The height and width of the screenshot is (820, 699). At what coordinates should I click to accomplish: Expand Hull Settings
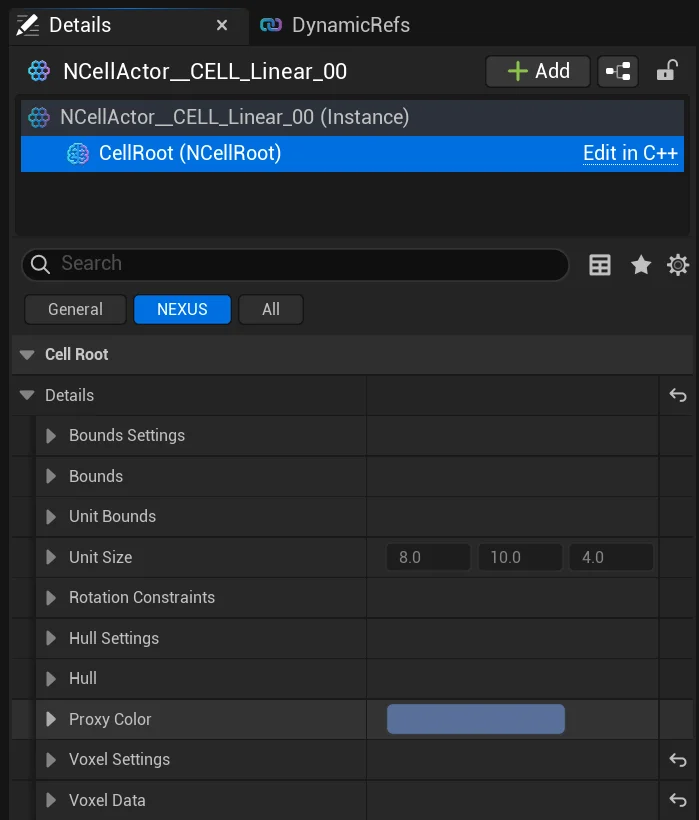[51, 639]
